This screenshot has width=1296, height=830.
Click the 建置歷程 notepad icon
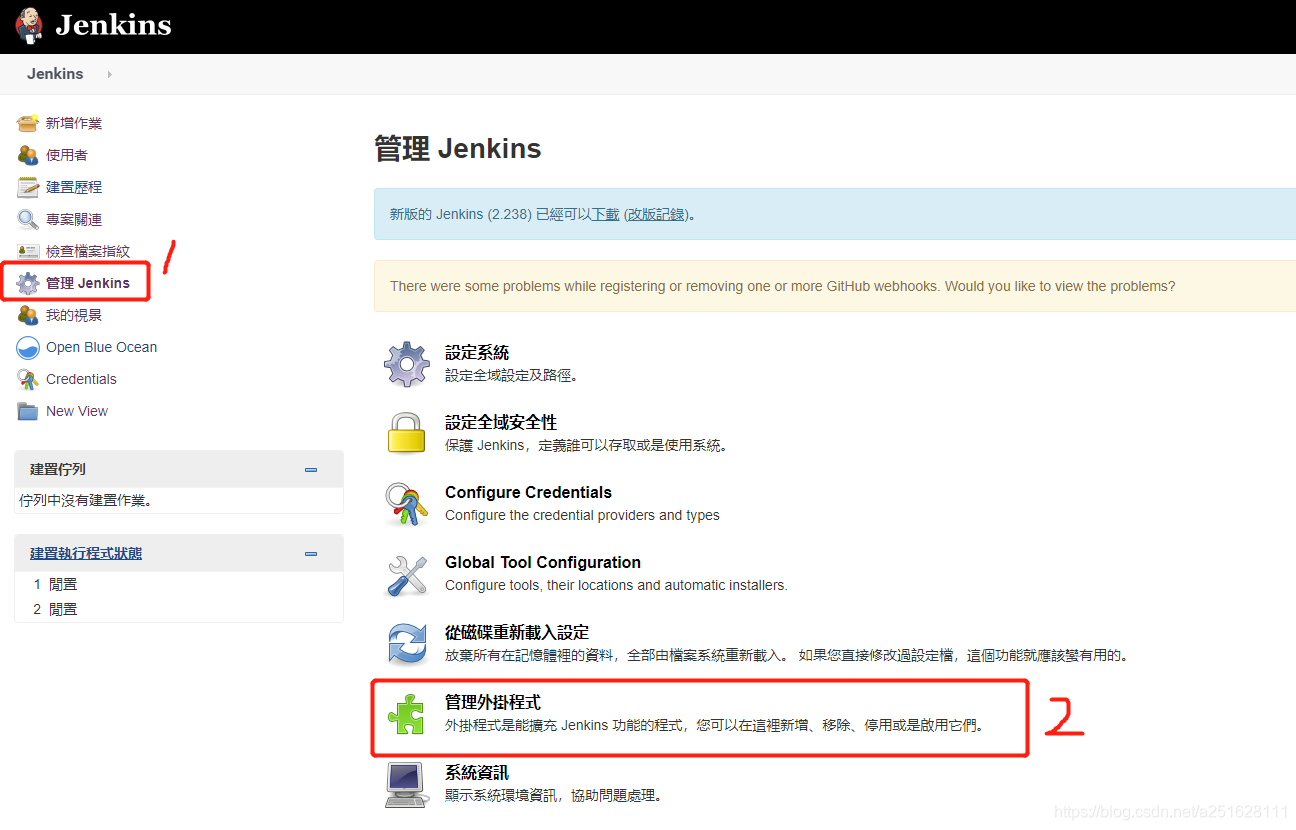point(28,187)
